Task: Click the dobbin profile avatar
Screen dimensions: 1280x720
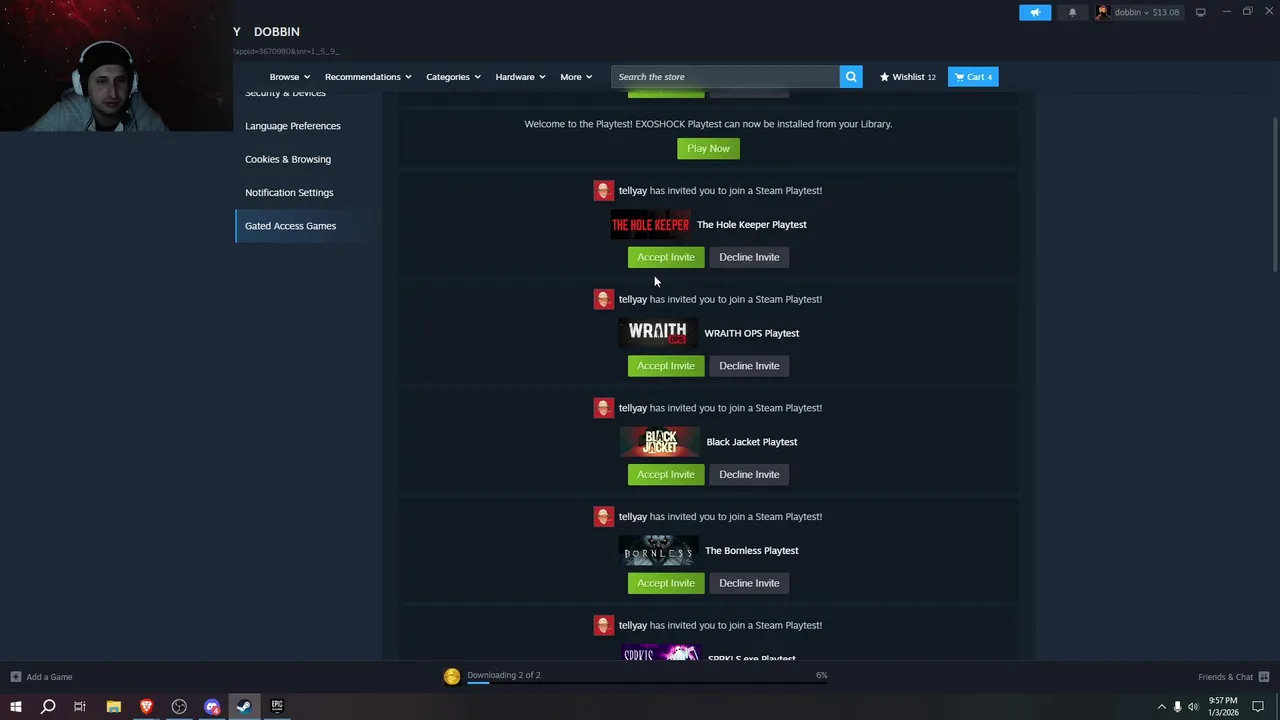Action: [x=1102, y=12]
